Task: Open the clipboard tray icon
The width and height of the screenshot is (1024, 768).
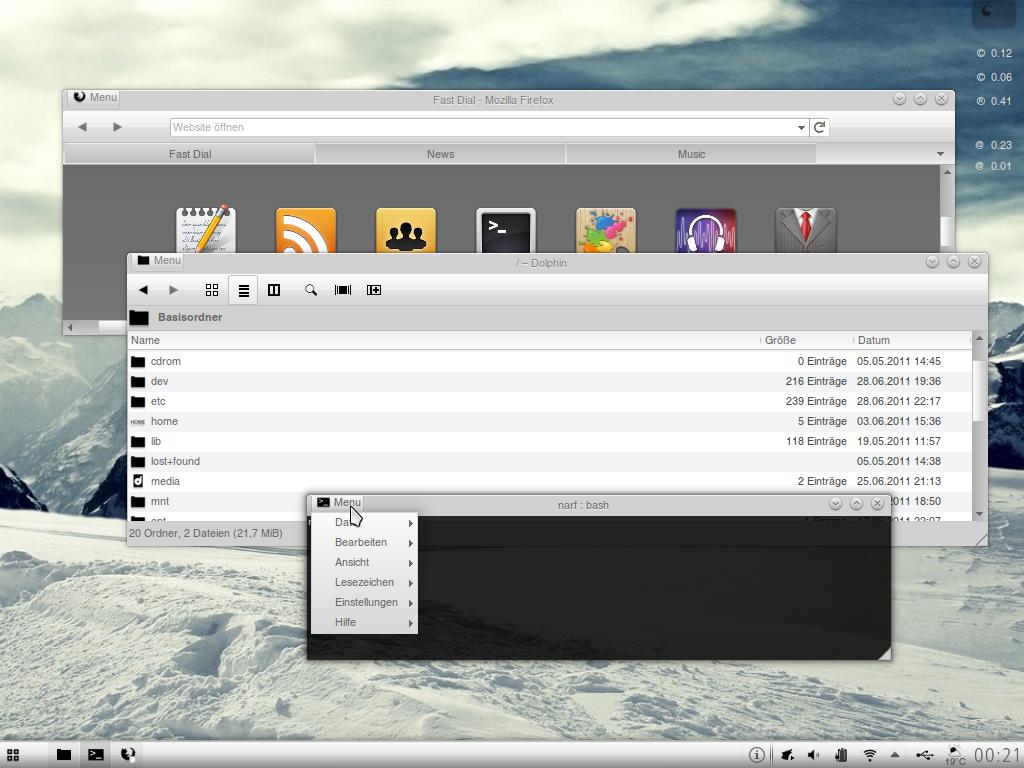Action: pyautogui.click(x=841, y=756)
